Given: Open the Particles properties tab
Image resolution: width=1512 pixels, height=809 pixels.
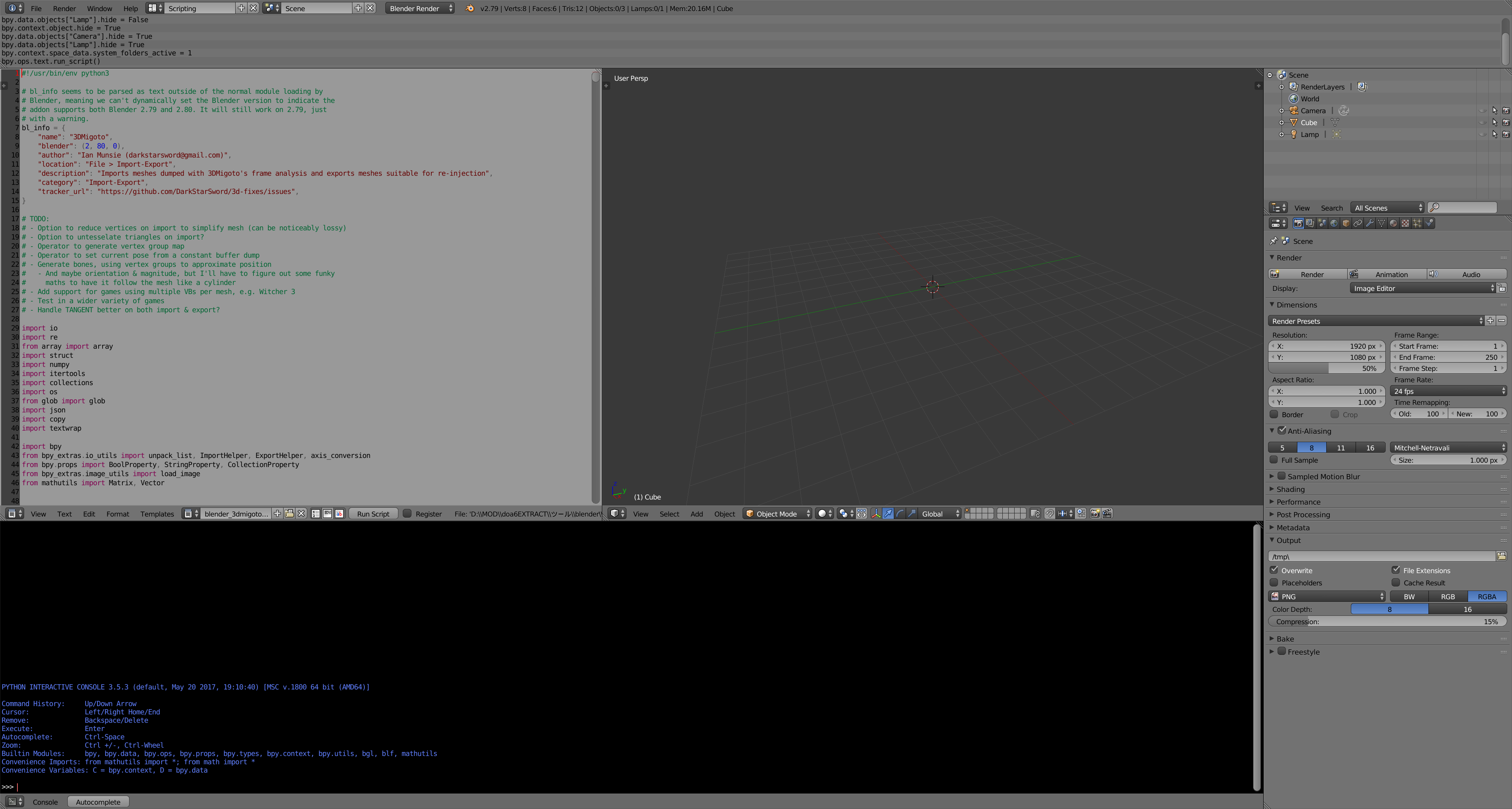Looking at the screenshot, I should click(1417, 223).
